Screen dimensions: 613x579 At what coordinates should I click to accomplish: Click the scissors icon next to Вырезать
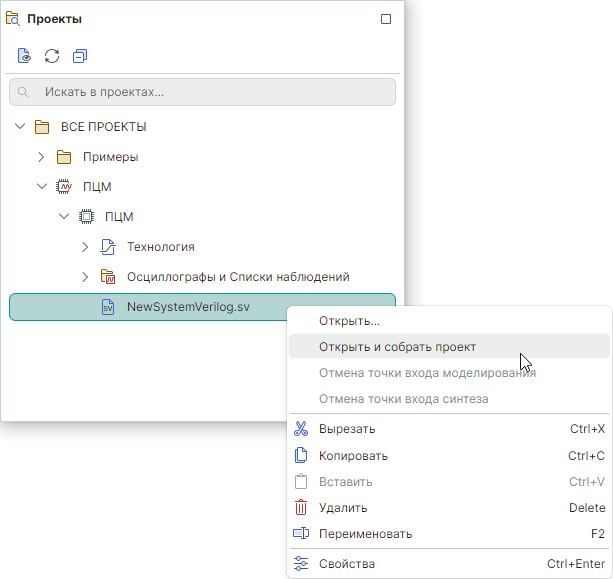300,429
